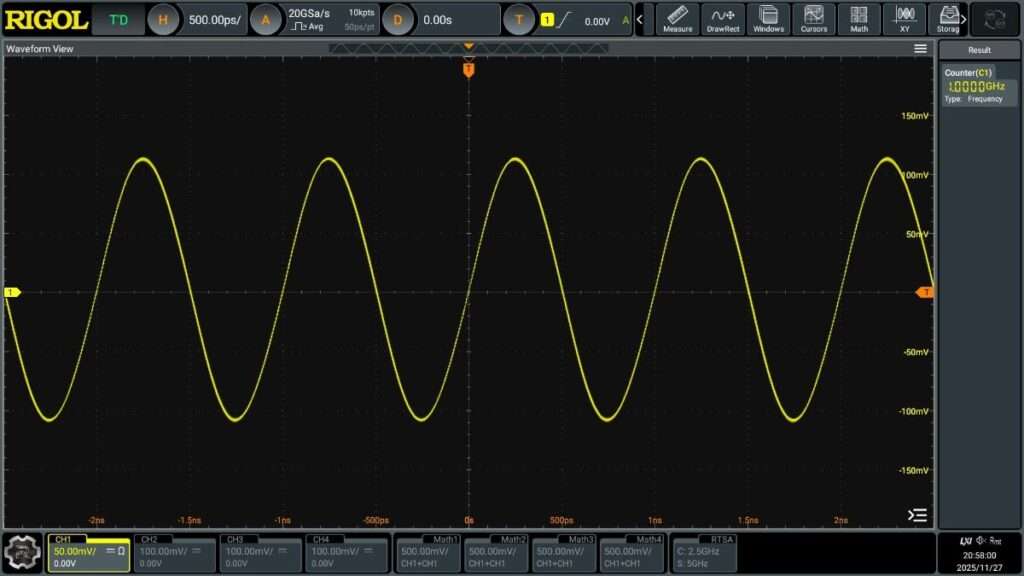The image size is (1024, 576).
Task: Open the Cursors tool
Action: 813,19
